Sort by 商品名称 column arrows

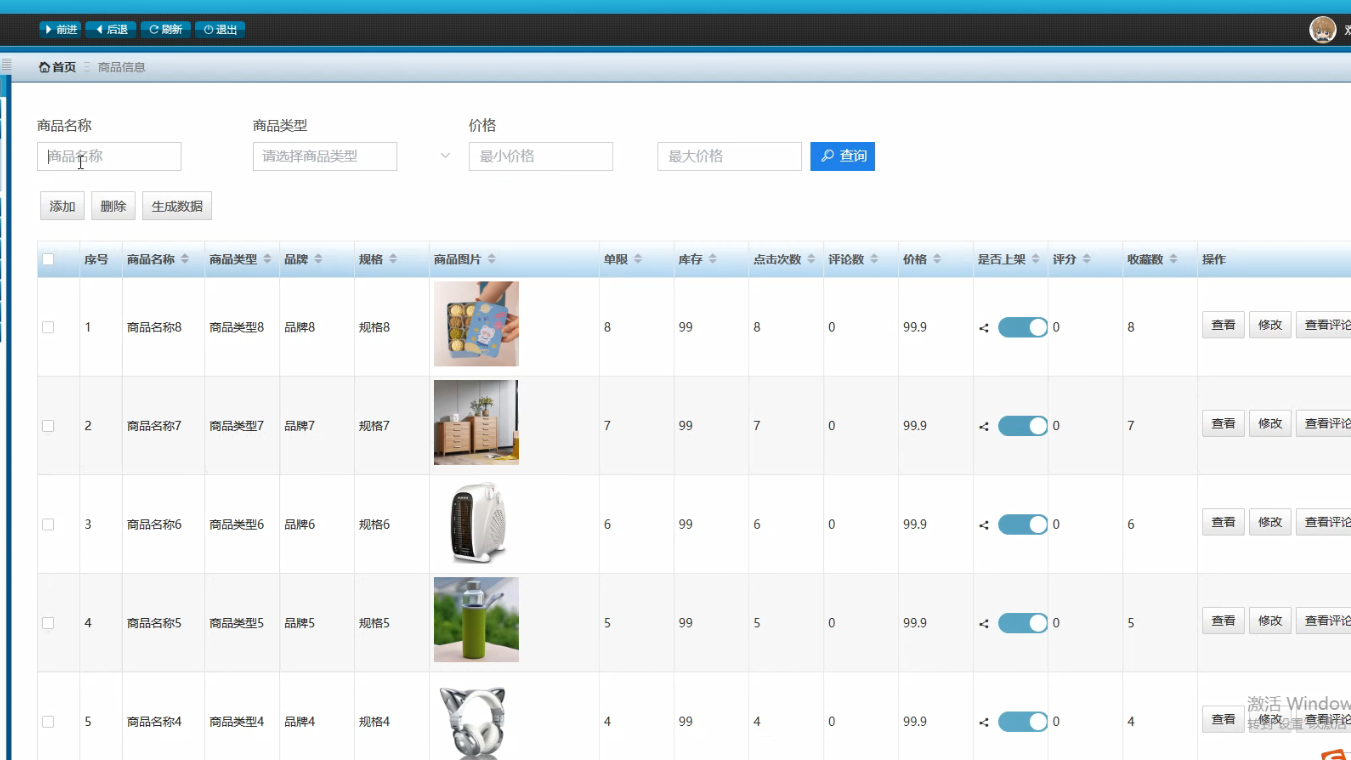point(185,259)
